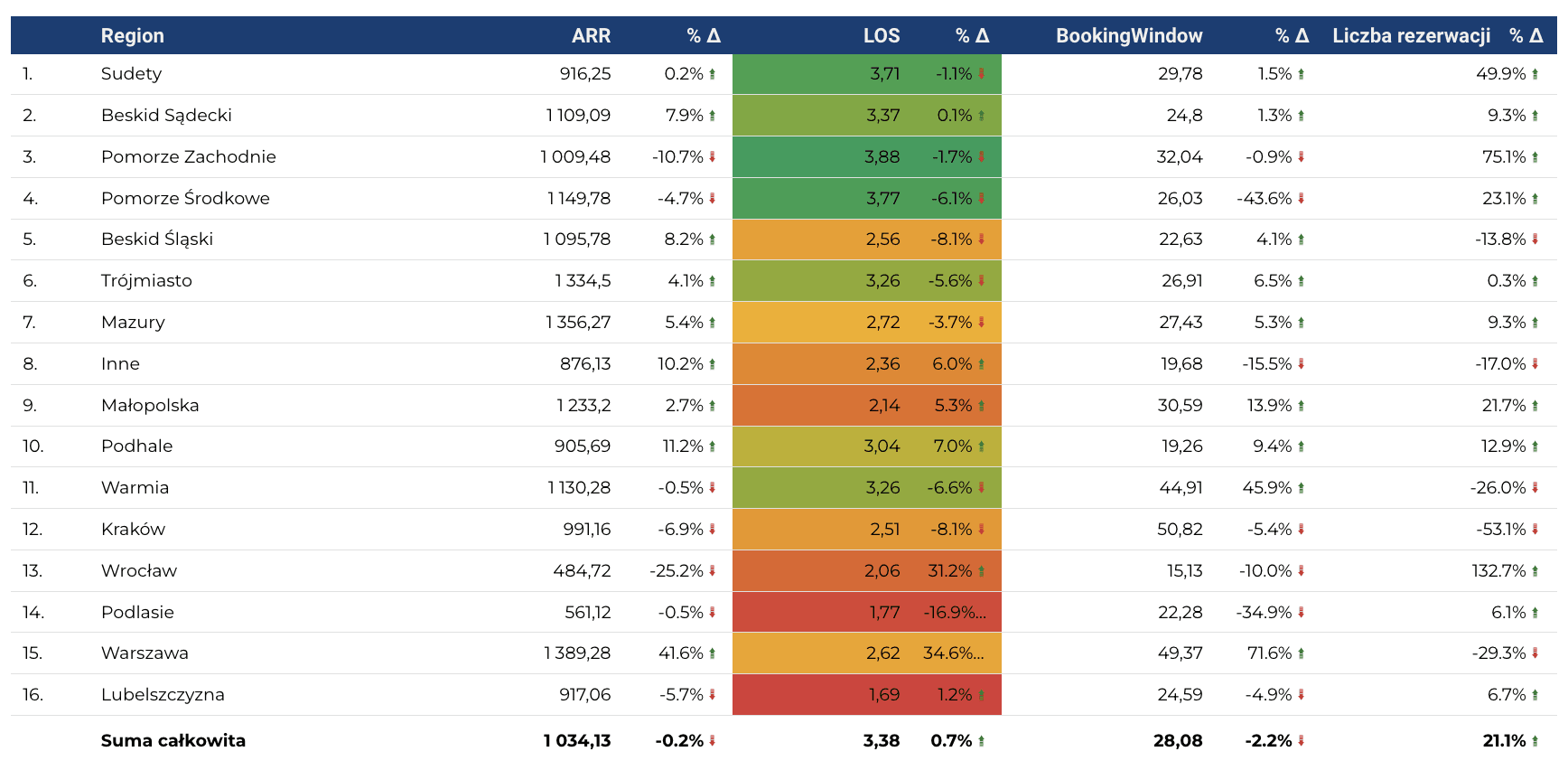Click the Trójmiasto region name
1568x761 pixels.
click(x=146, y=281)
